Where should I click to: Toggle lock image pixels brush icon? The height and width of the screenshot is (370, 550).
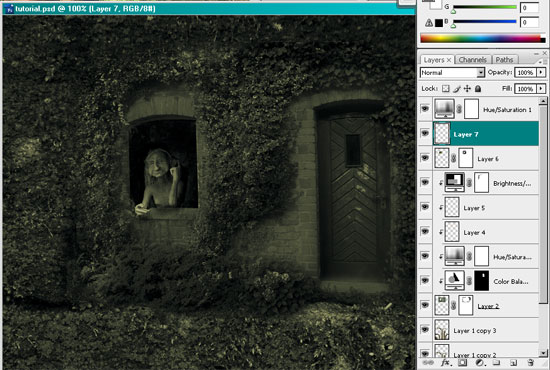tap(456, 89)
